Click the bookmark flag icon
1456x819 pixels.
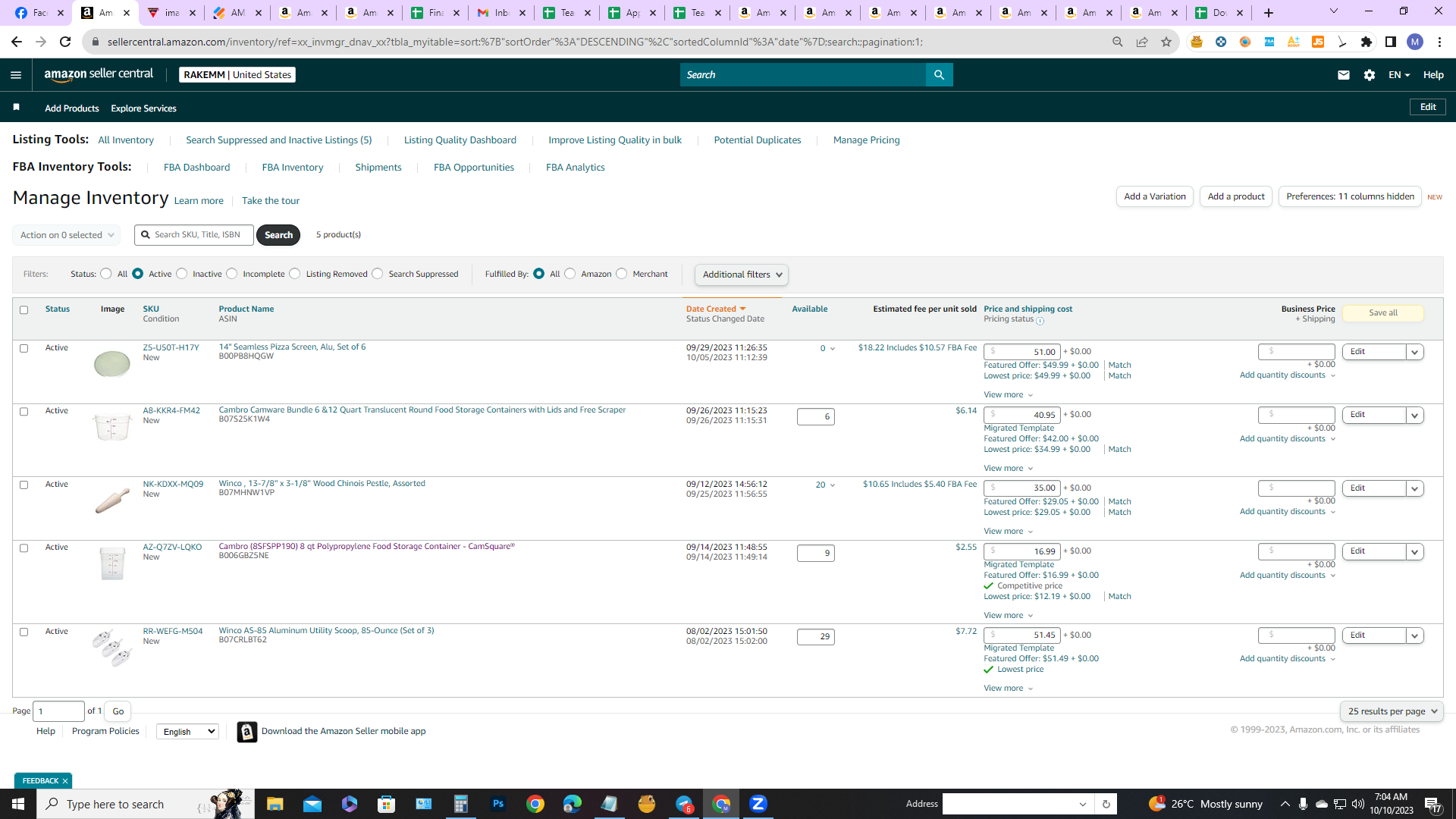16,107
